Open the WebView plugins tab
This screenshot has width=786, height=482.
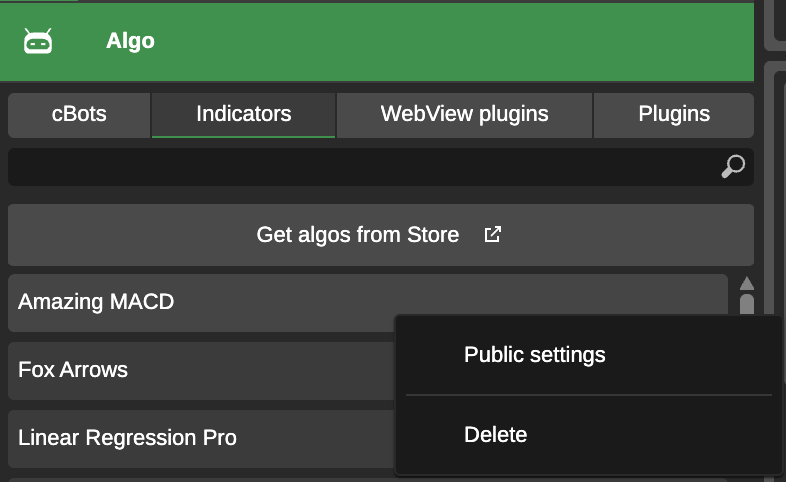click(x=464, y=115)
